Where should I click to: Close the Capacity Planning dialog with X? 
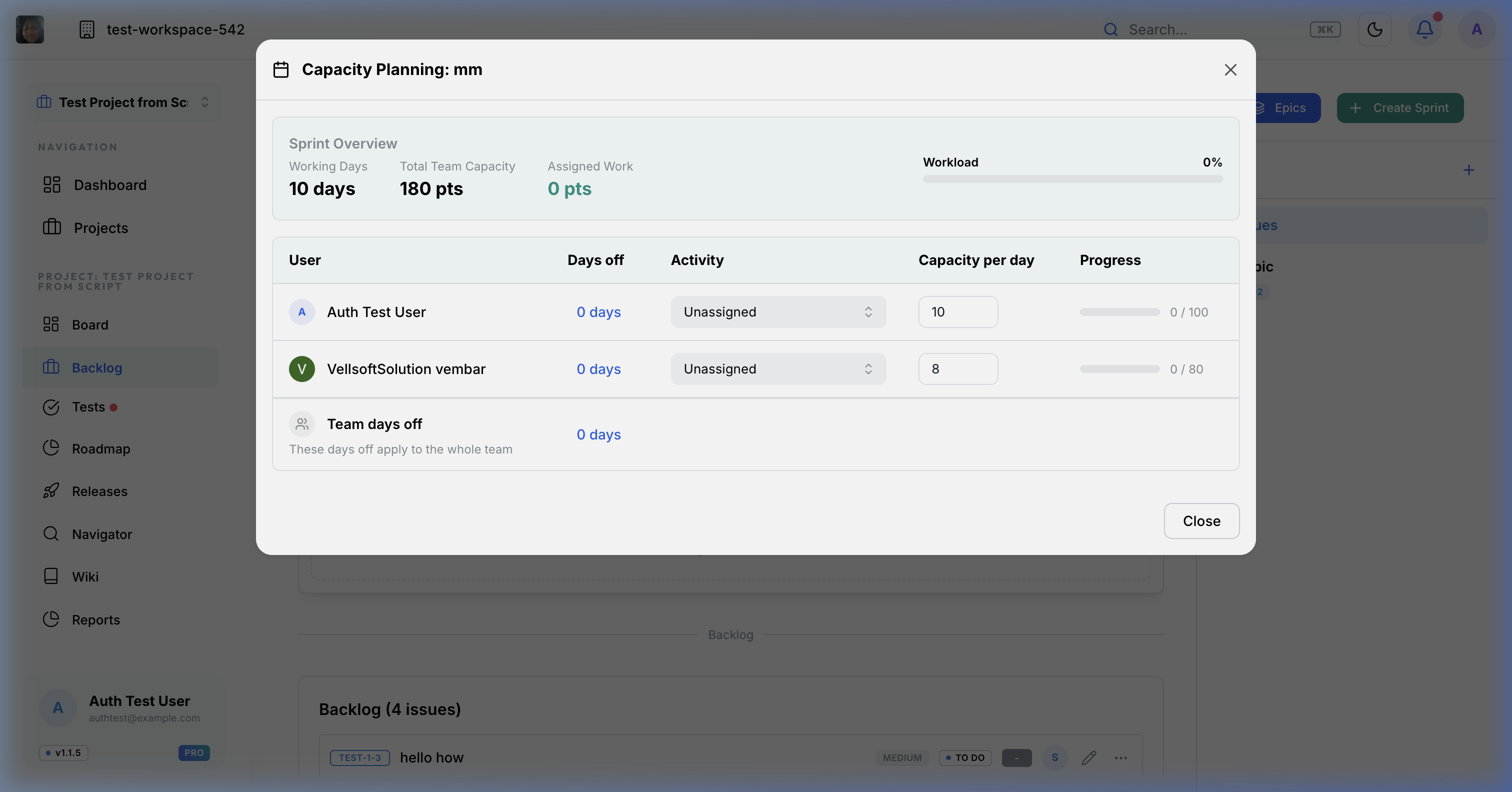(x=1230, y=70)
